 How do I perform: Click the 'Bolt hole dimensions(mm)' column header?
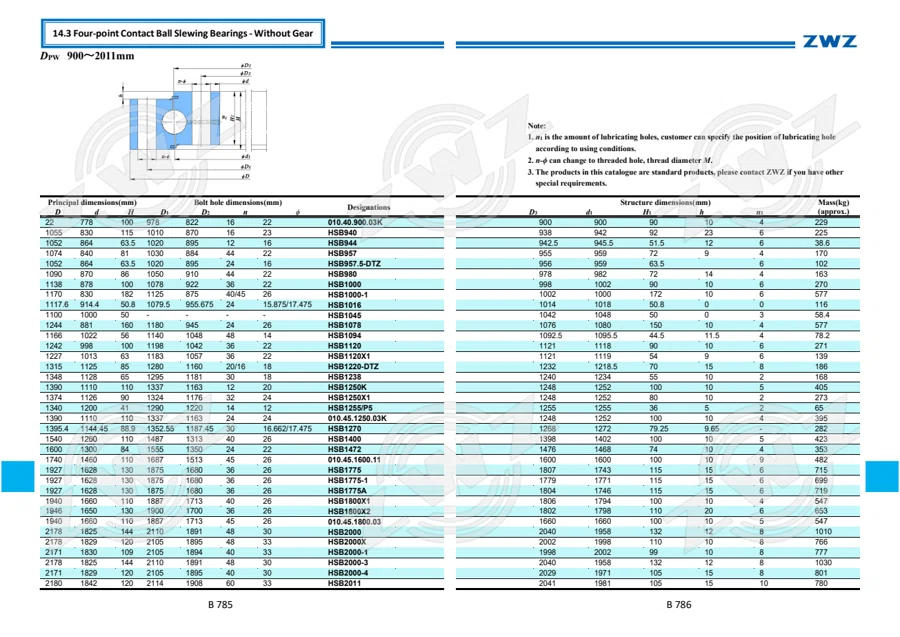238,203
